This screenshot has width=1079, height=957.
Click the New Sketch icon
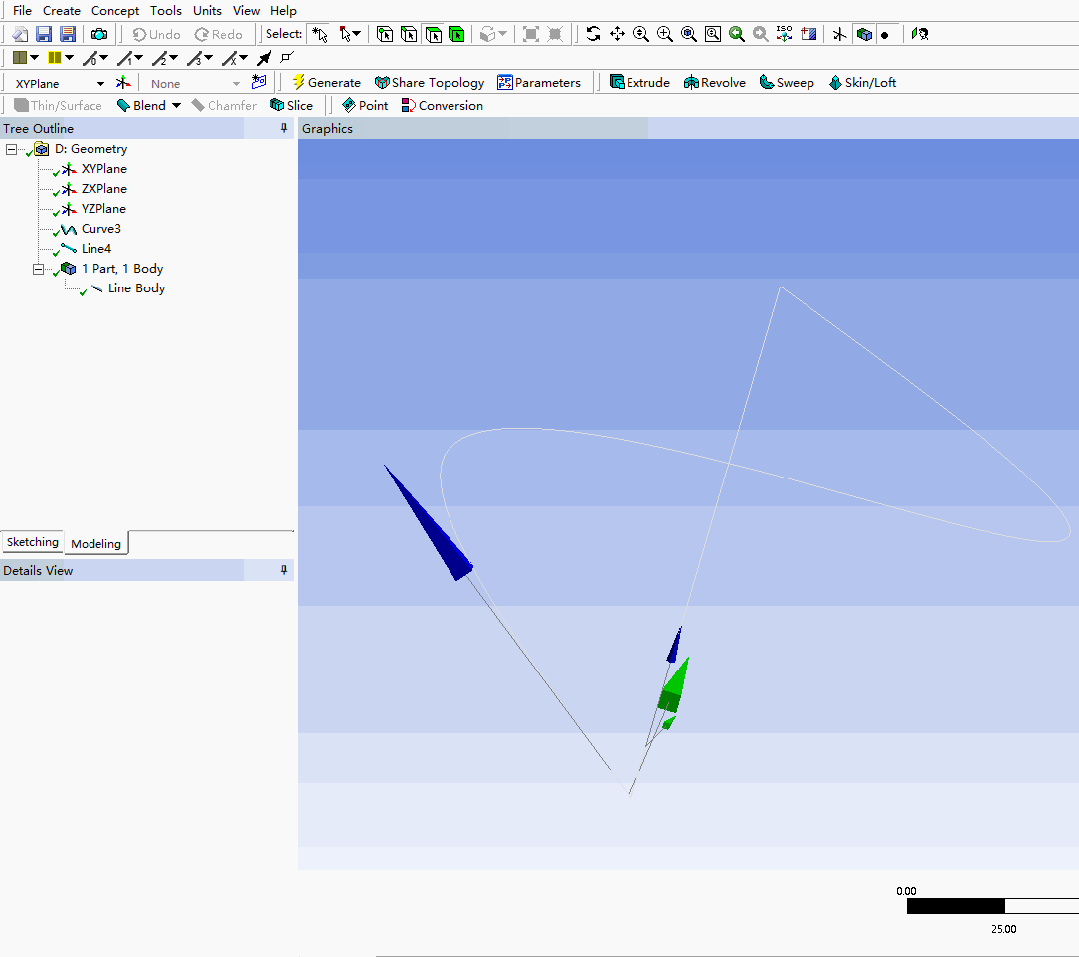point(259,82)
